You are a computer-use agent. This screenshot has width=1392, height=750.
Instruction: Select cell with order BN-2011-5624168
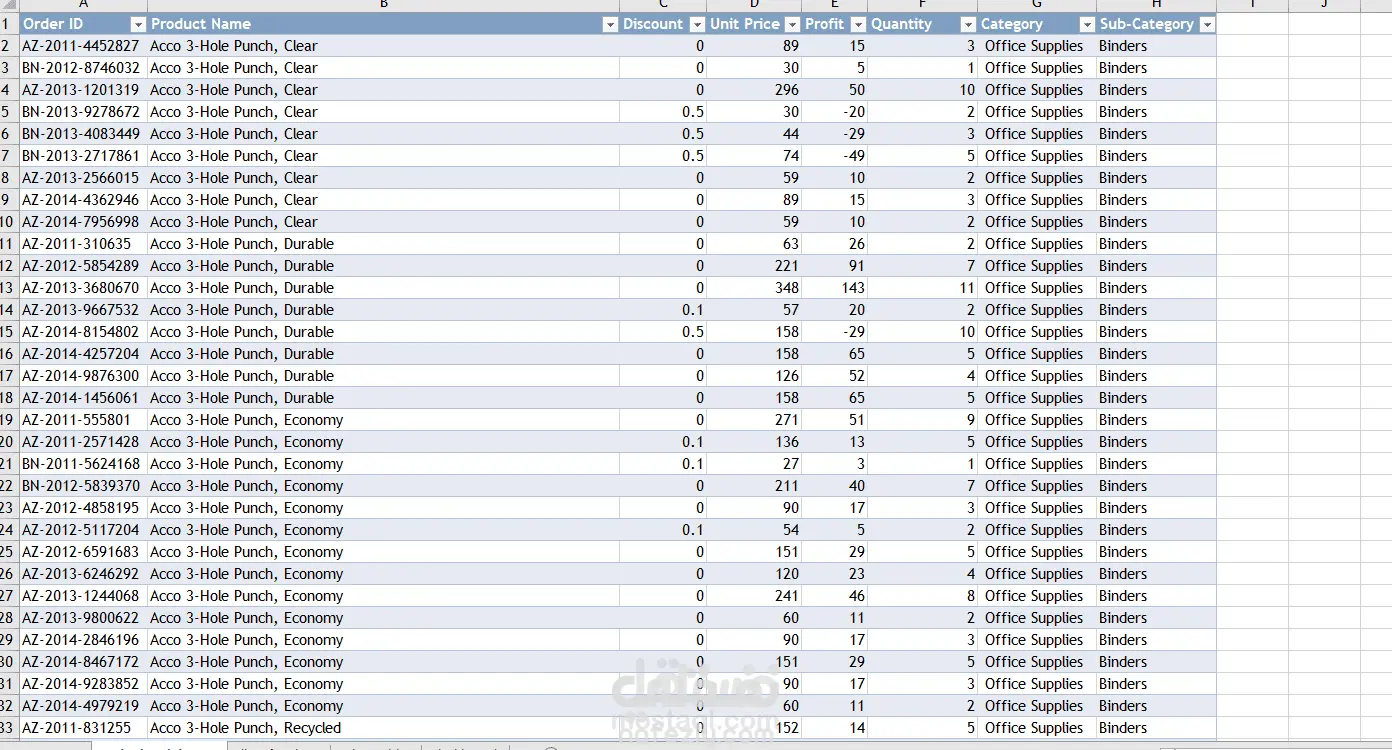click(x=83, y=464)
